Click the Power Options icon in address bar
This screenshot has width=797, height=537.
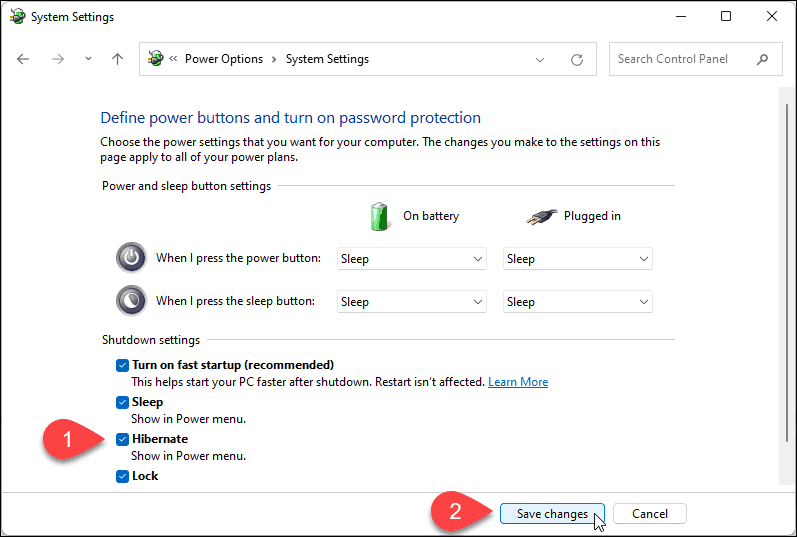[x=156, y=58]
